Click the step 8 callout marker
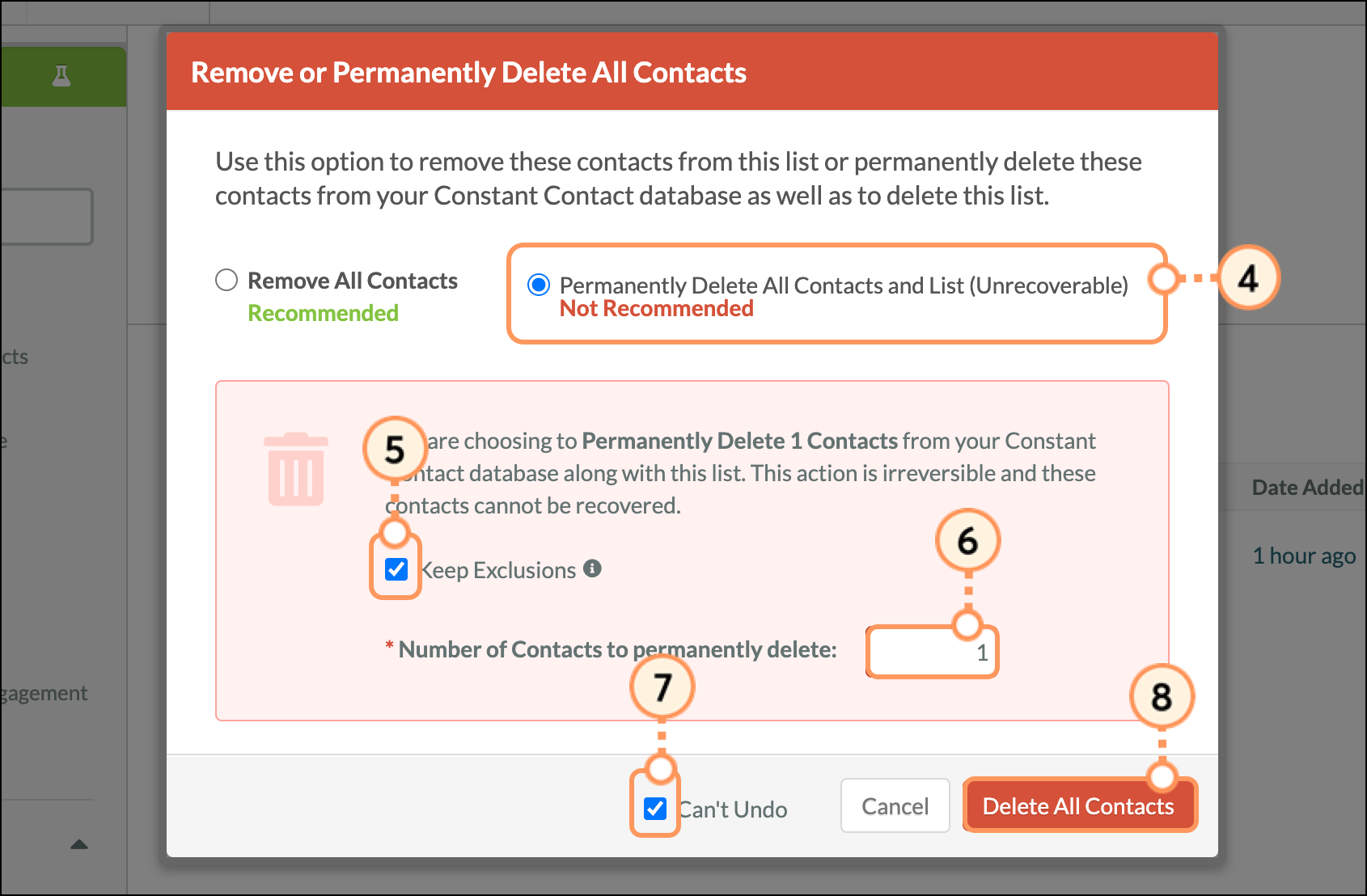This screenshot has width=1367, height=896. (x=1161, y=696)
